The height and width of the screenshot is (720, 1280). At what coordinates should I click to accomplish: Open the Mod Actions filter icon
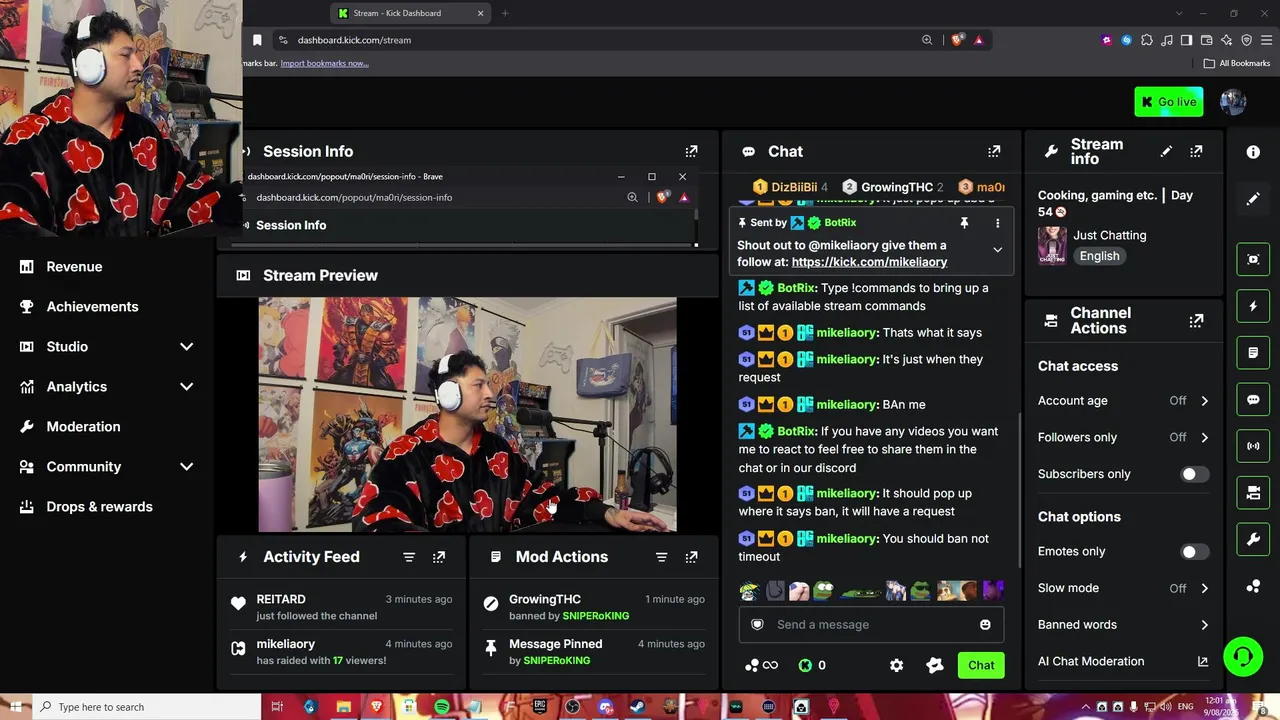[661, 557]
